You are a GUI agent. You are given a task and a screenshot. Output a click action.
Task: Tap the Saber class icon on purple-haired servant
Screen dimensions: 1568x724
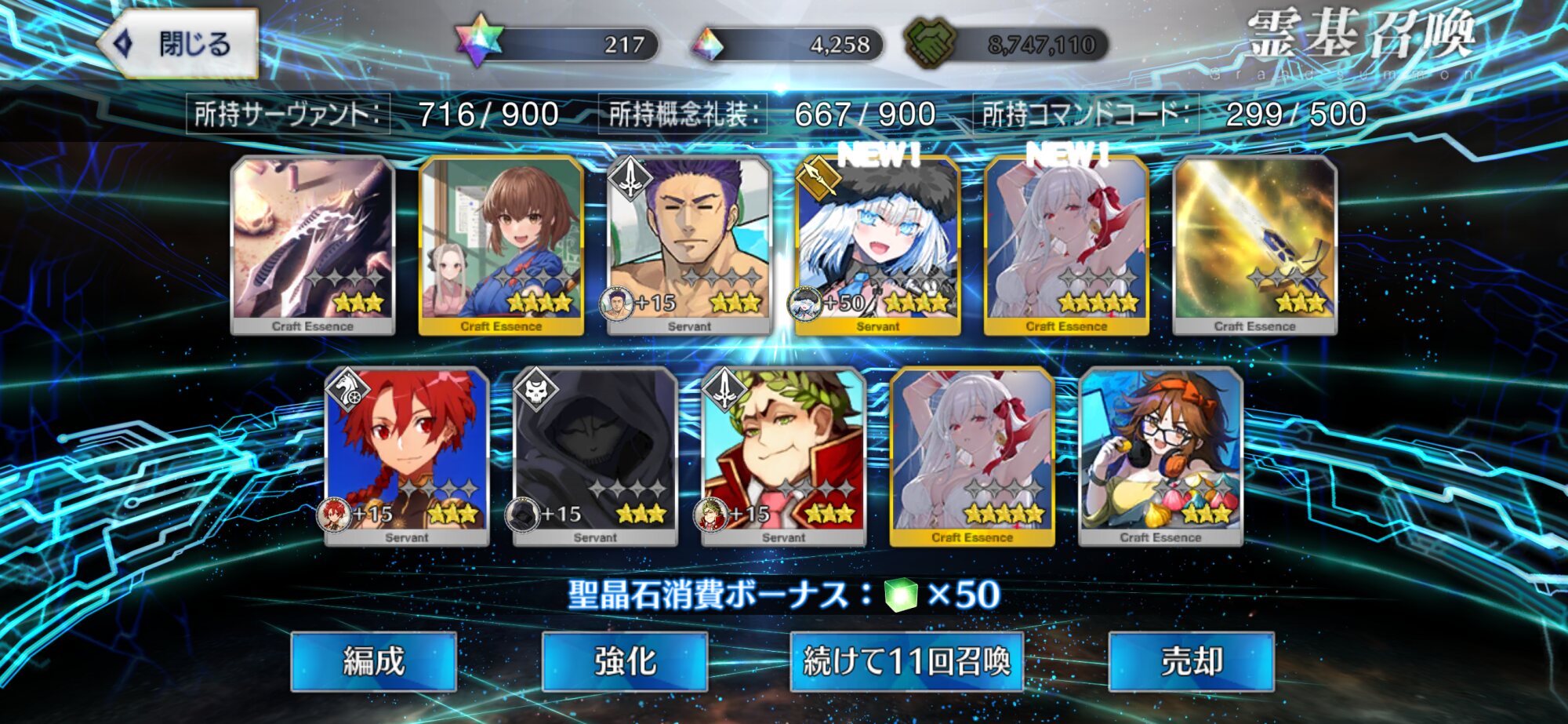[630, 178]
